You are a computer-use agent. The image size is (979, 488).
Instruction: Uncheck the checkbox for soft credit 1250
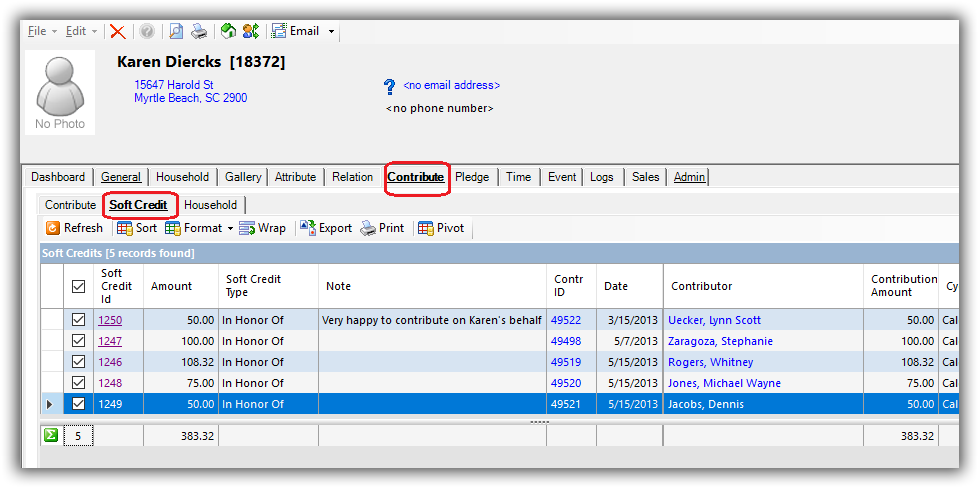pos(79,320)
